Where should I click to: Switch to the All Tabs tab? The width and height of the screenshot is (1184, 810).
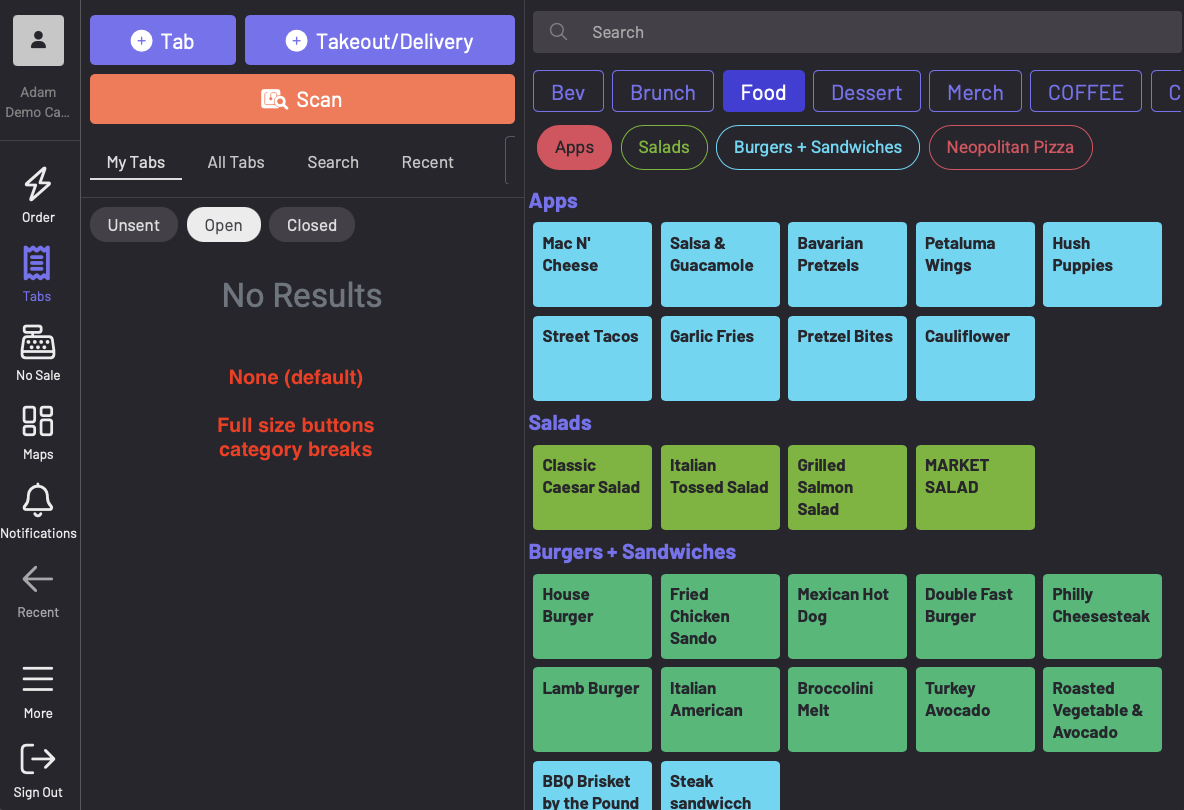click(236, 162)
